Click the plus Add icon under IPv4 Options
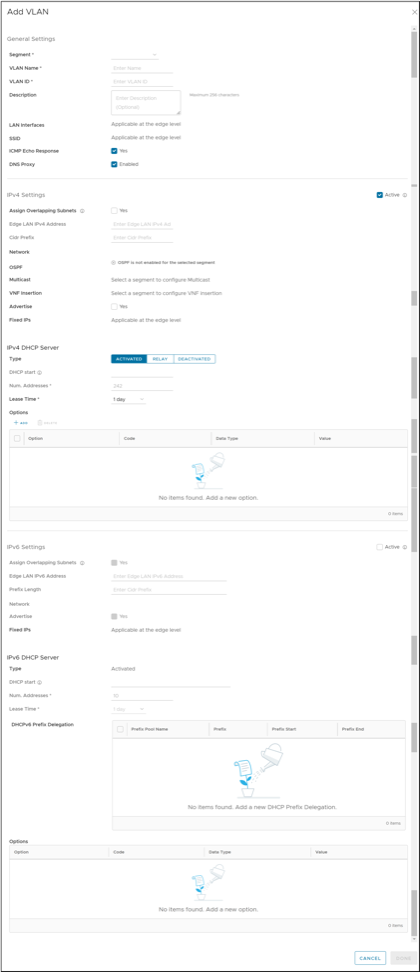 pyautogui.click(x=15, y=422)
